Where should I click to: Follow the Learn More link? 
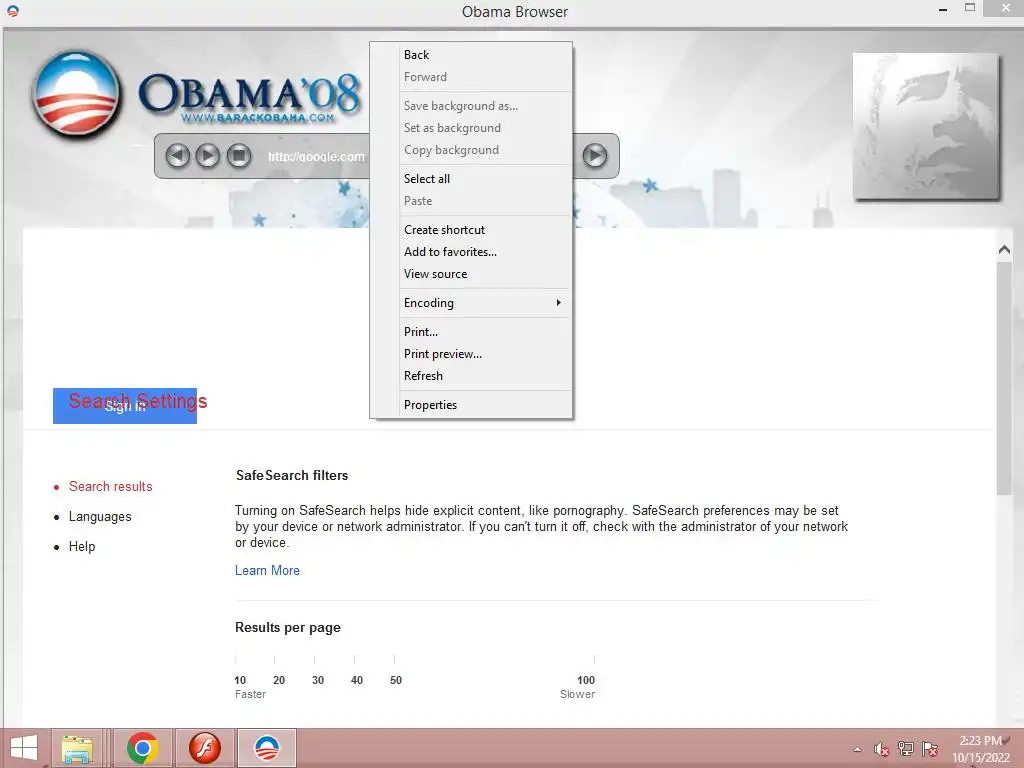pos(267,570)
